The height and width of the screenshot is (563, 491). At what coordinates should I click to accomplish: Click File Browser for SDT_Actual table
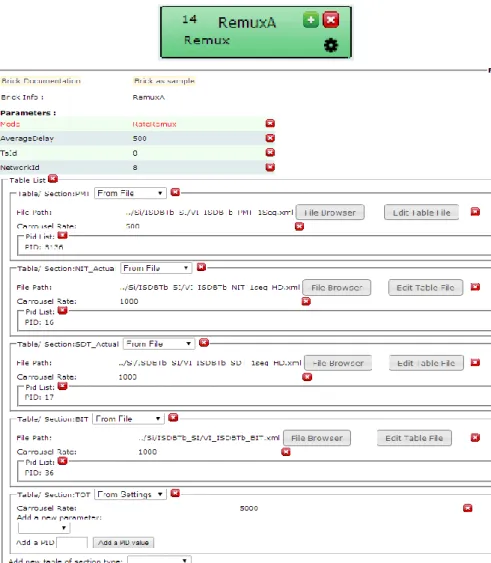click(x=338, y=363)
